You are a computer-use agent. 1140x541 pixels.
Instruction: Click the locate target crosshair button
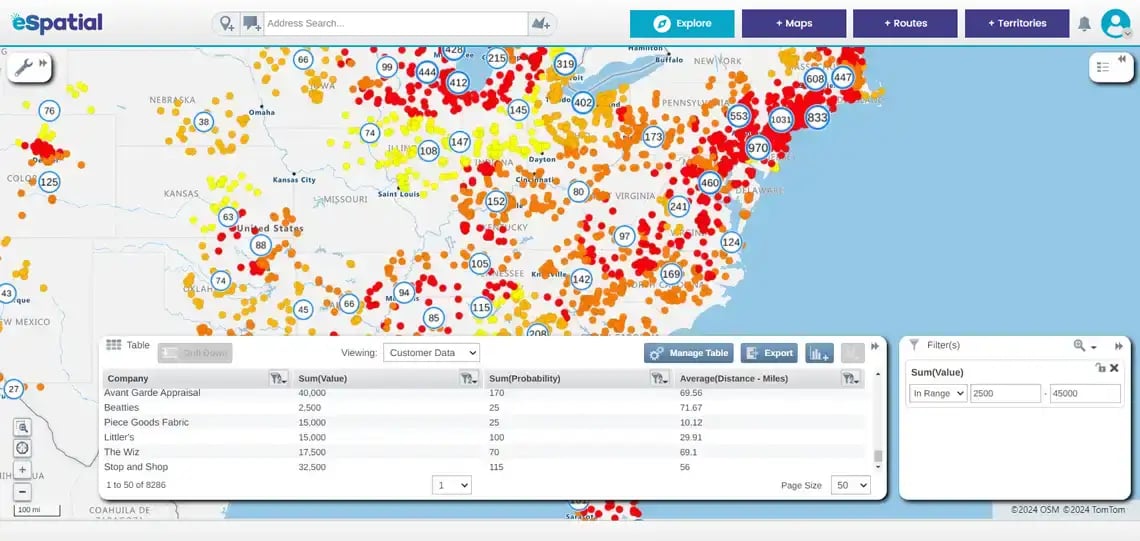pos(23,449)
